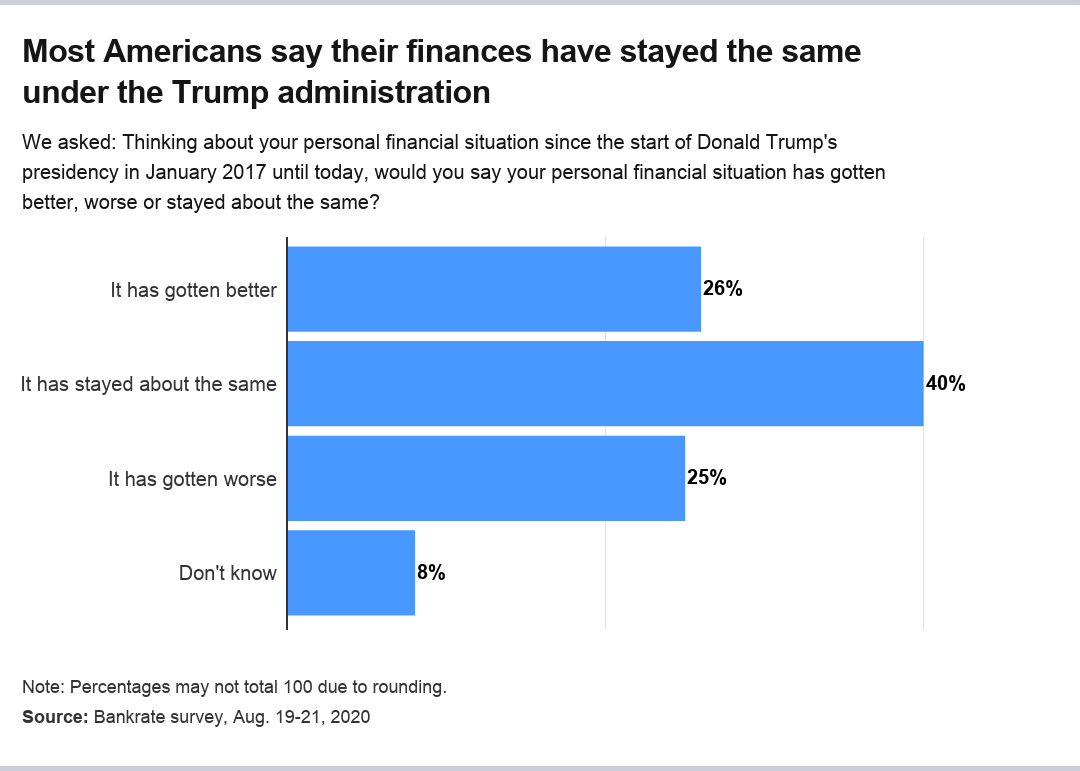Select the longest bar, "stayed about the same"
The height and width of the screenshot is (771, 1080).
604,384
